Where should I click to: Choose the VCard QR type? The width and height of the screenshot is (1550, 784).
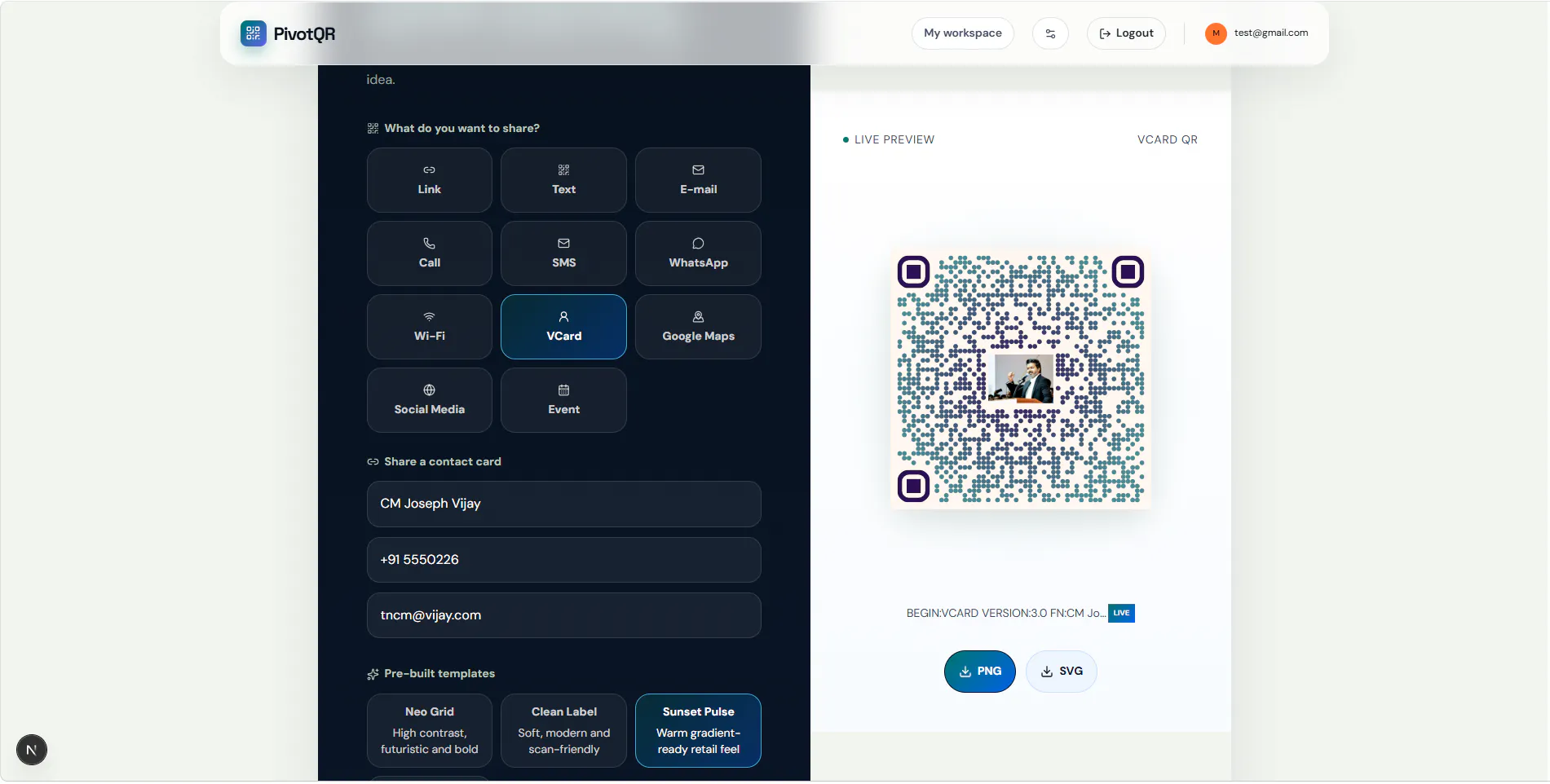point(563,327)
